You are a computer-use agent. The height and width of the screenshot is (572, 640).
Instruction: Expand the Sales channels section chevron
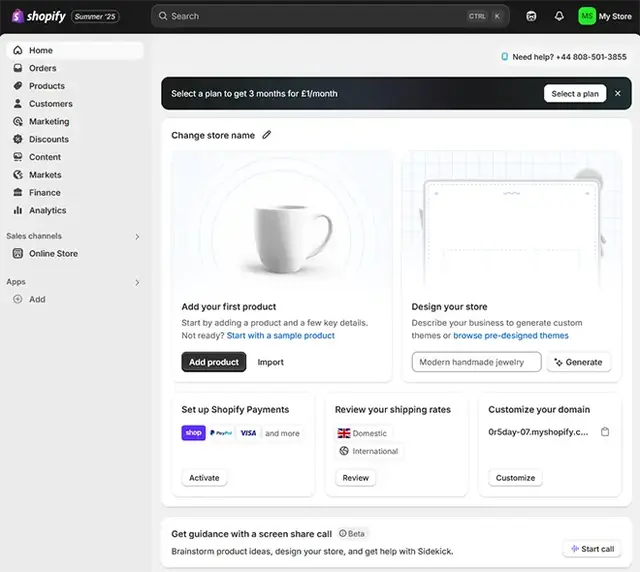(137, 236)
